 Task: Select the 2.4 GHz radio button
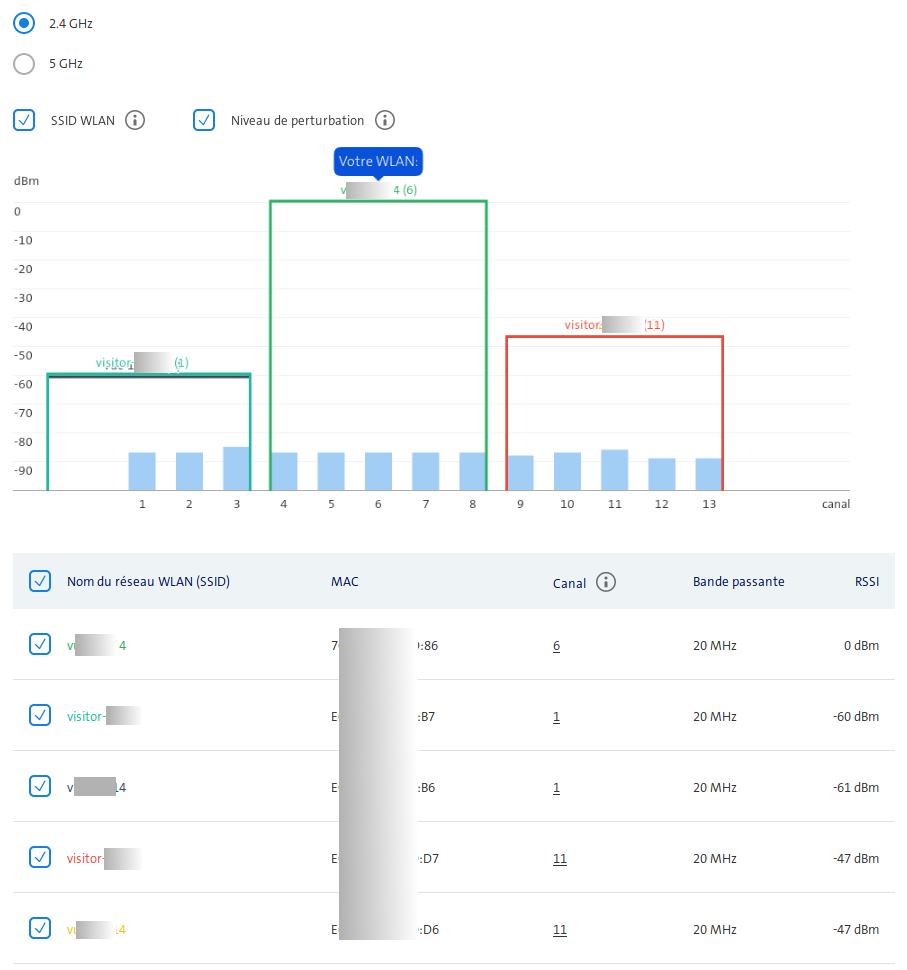(x=25, y=23)
